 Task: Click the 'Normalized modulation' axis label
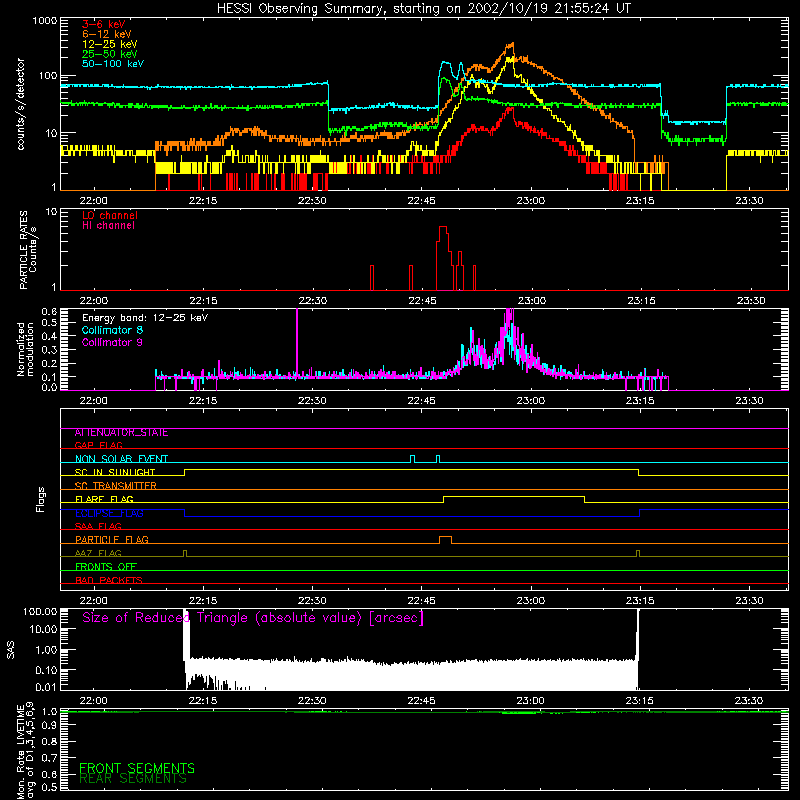[x=25, y=349]
